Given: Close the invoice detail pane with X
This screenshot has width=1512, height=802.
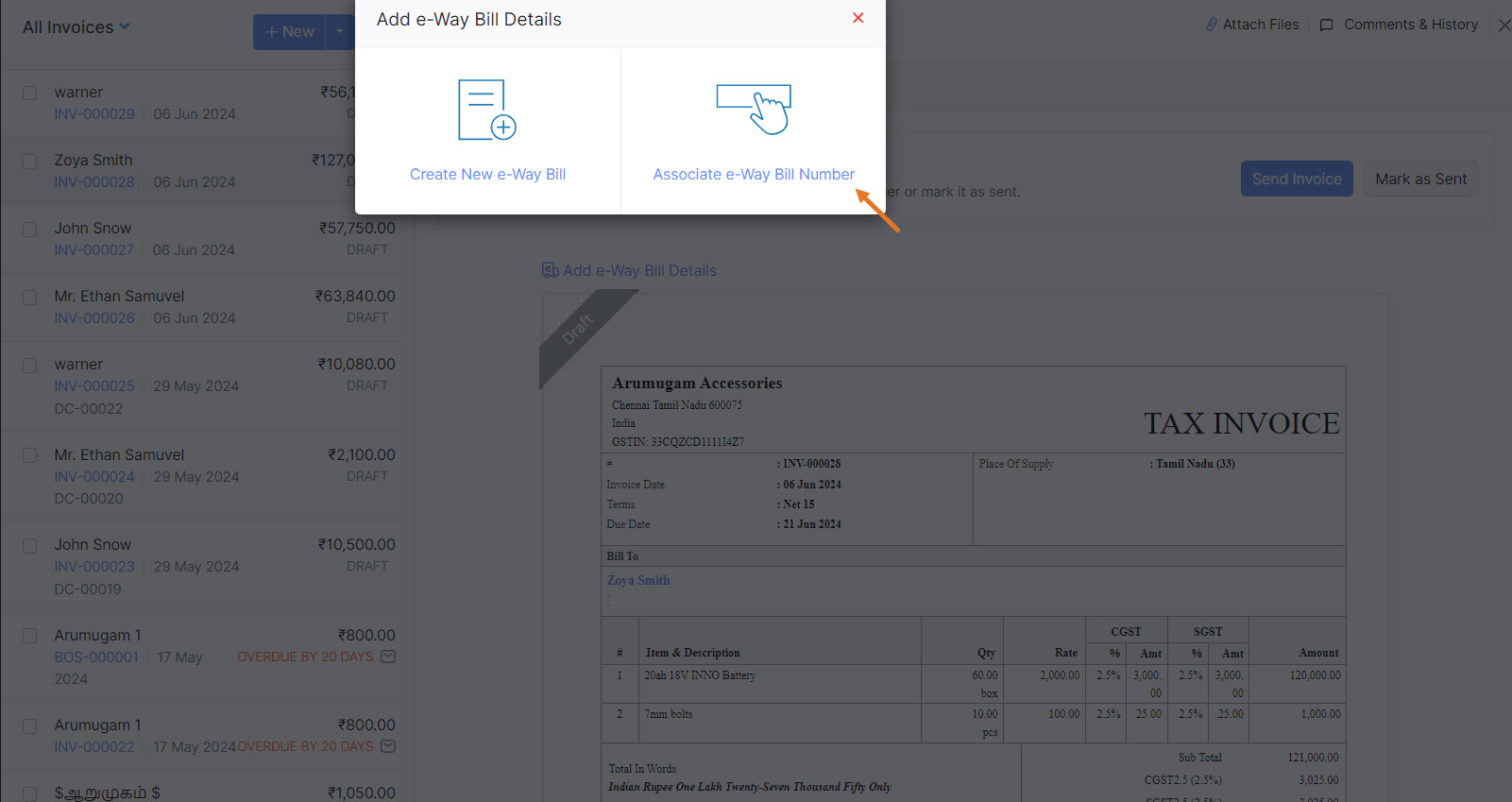Looking at the screenshot, I should pos(1504,26).
